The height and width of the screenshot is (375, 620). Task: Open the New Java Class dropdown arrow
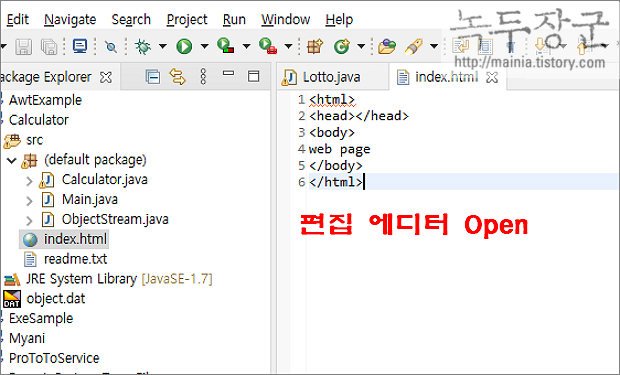tap(361, 46)
